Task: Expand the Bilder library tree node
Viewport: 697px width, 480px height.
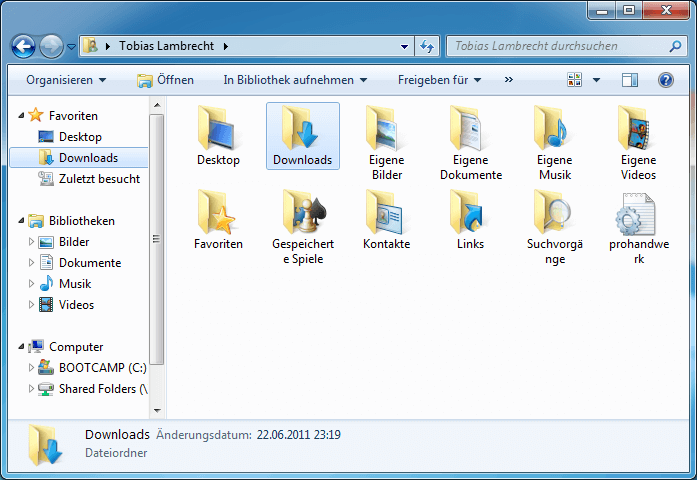Action: coord(31,242)
